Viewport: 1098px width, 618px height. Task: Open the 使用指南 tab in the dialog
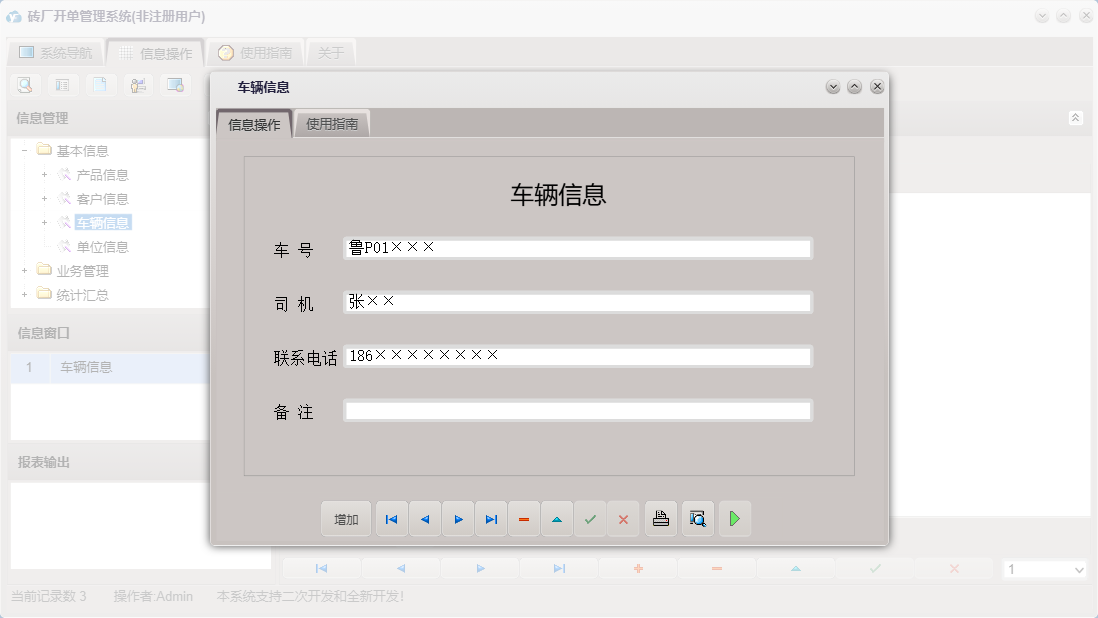333,124
